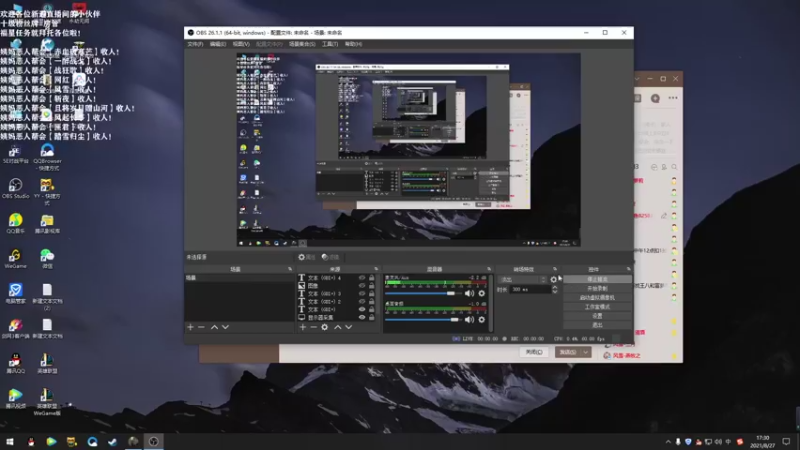Open the notification center in taskbar
The height and width of the screenshot is (450, 800).
pos(786,441)
